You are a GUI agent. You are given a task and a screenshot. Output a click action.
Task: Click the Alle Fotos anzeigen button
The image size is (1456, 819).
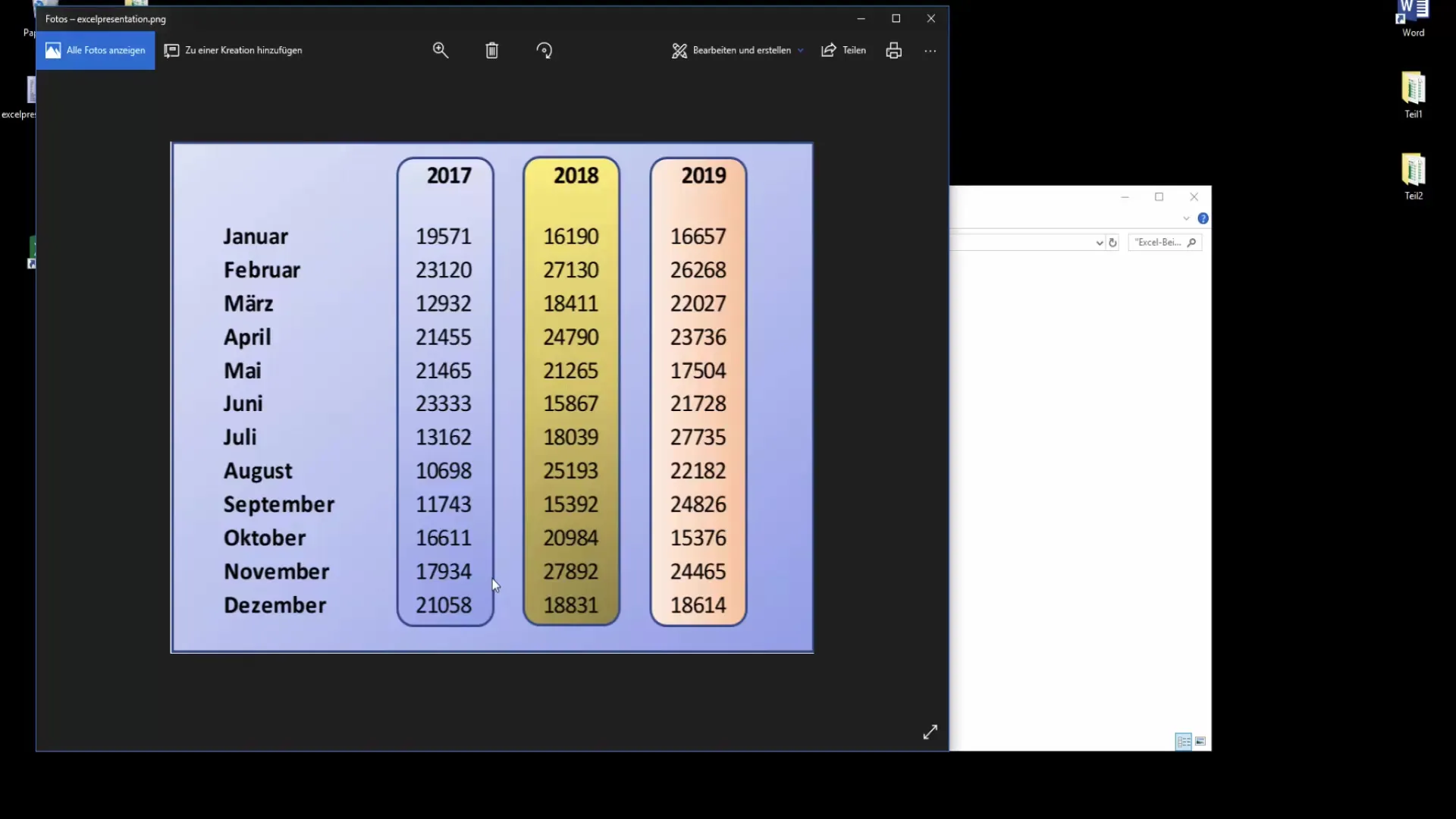pyautogui.click(x=96, y=49)
